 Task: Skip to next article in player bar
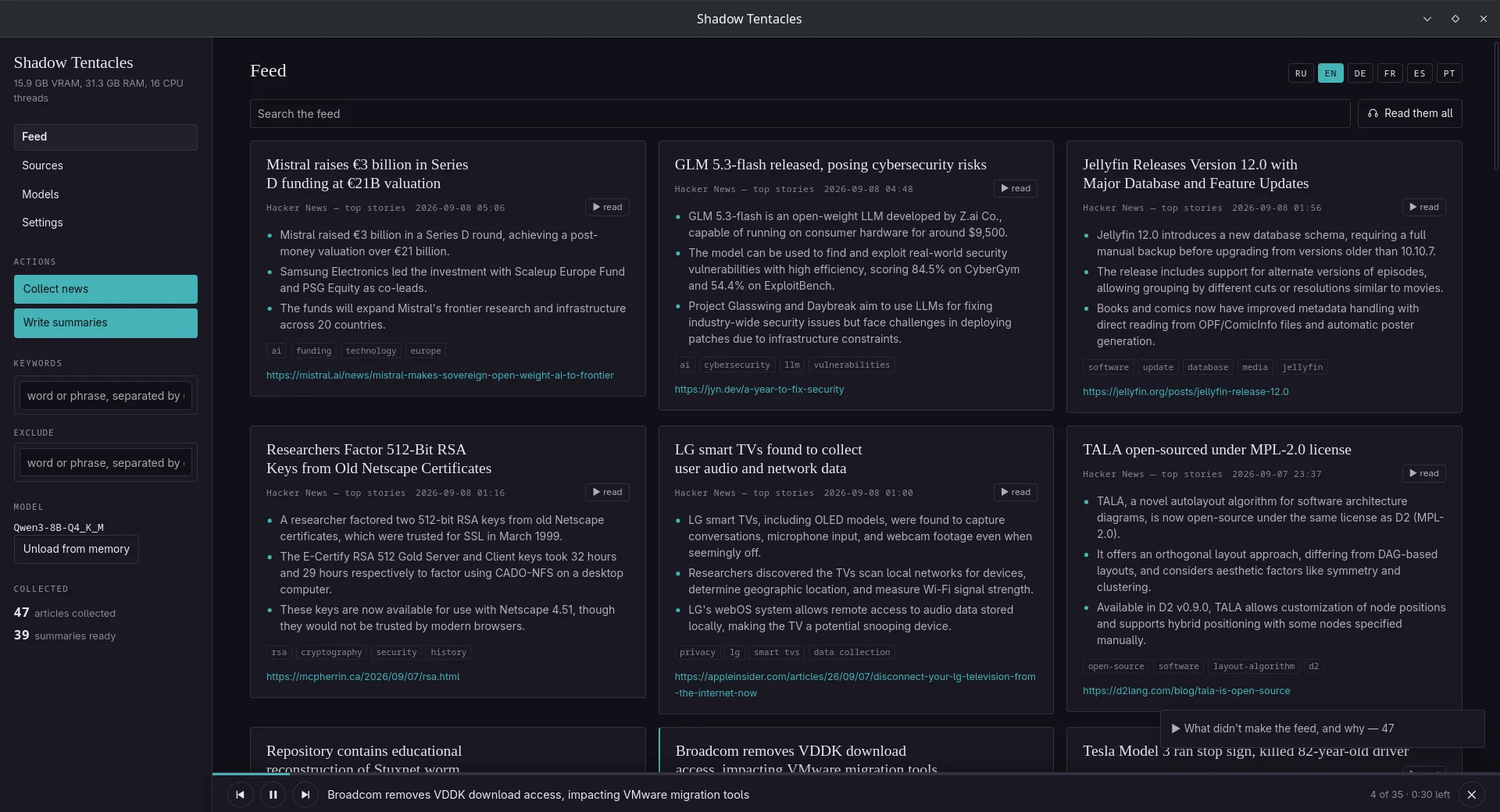coord(305,795)
